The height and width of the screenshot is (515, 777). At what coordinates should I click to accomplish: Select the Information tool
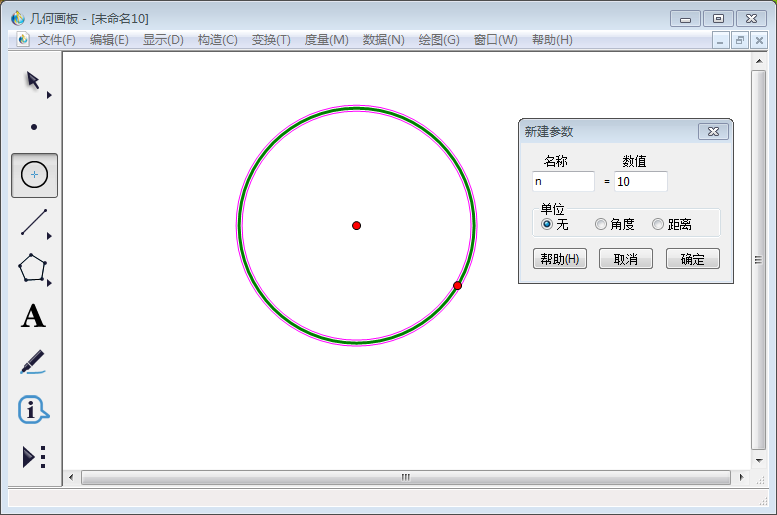tap(33, 409)
